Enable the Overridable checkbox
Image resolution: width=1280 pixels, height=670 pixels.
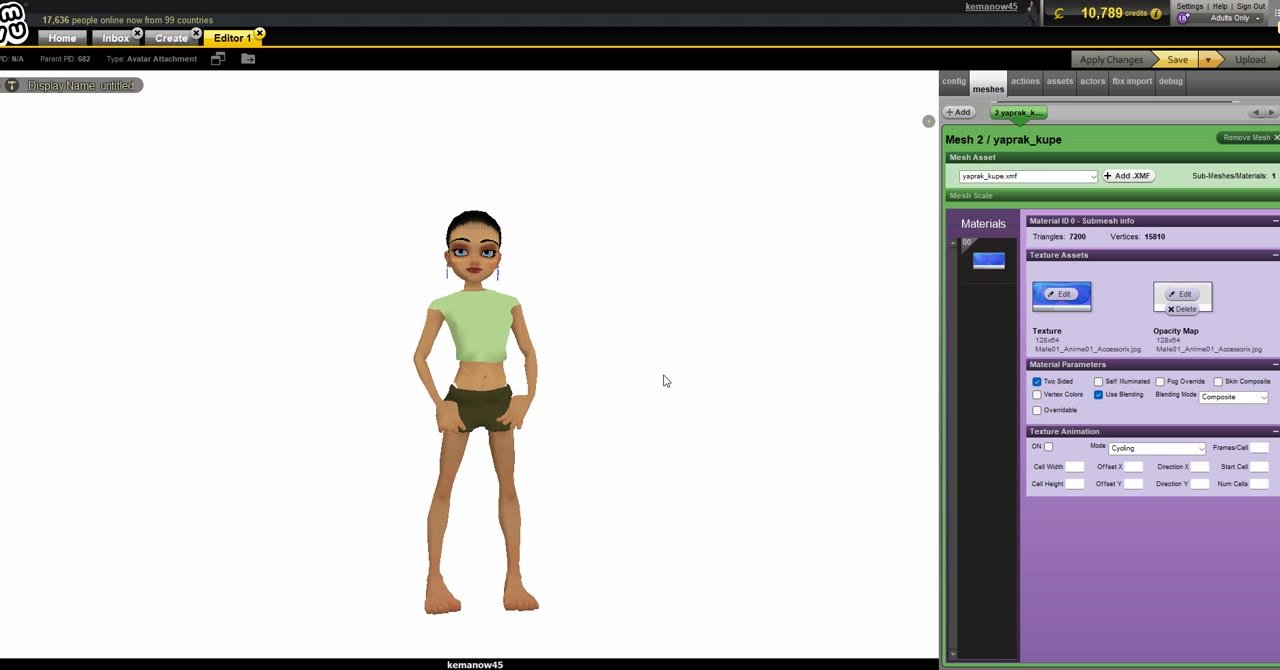point(1037,410)
